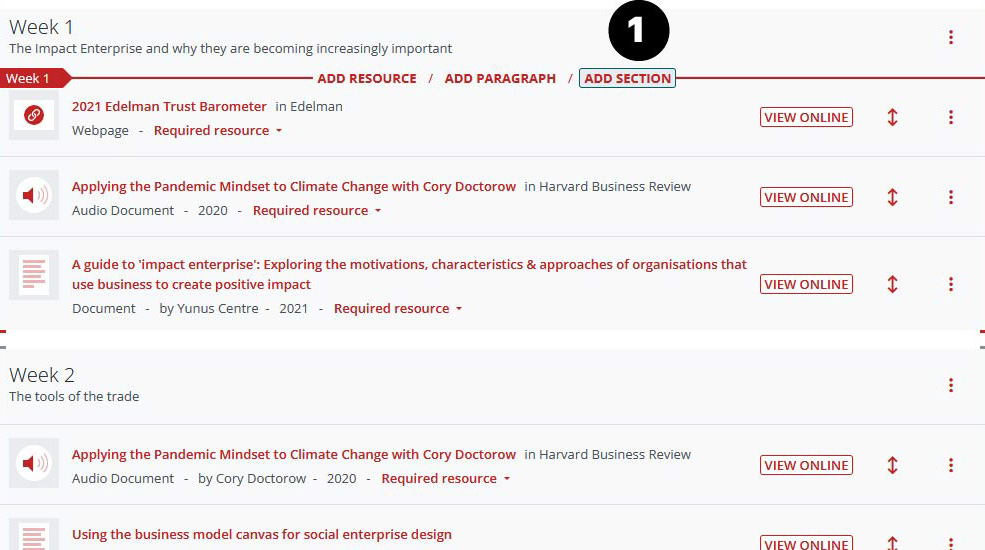This screenshot has width=985, height=550.
Task: Expand Required resource dropdown for Edelman Trust Barometer
Action: pos(218,131)
